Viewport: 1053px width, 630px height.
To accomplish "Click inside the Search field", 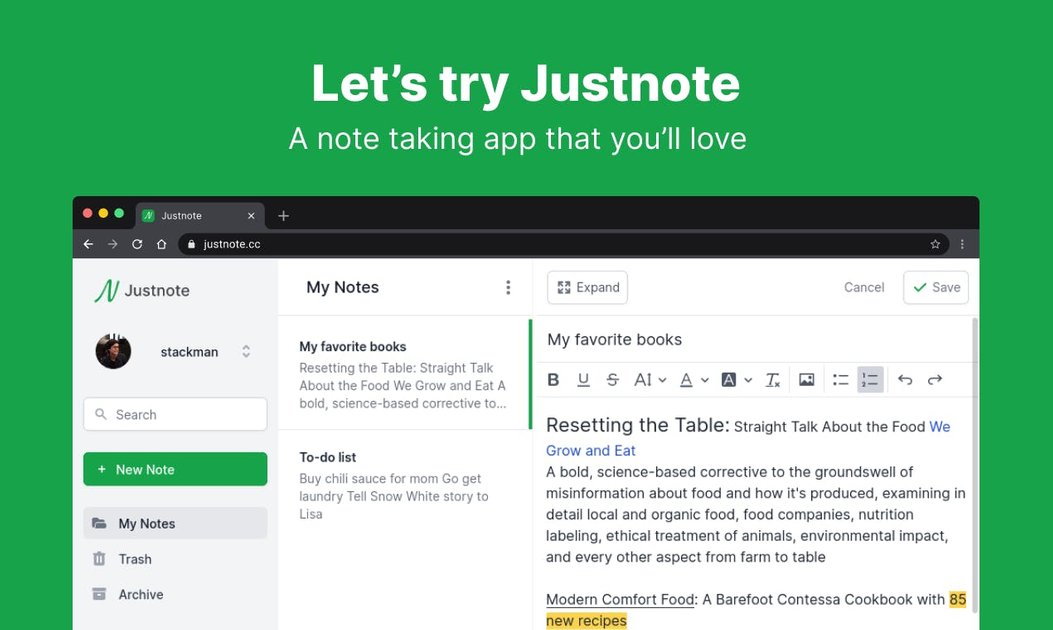I will coord(175,414).
